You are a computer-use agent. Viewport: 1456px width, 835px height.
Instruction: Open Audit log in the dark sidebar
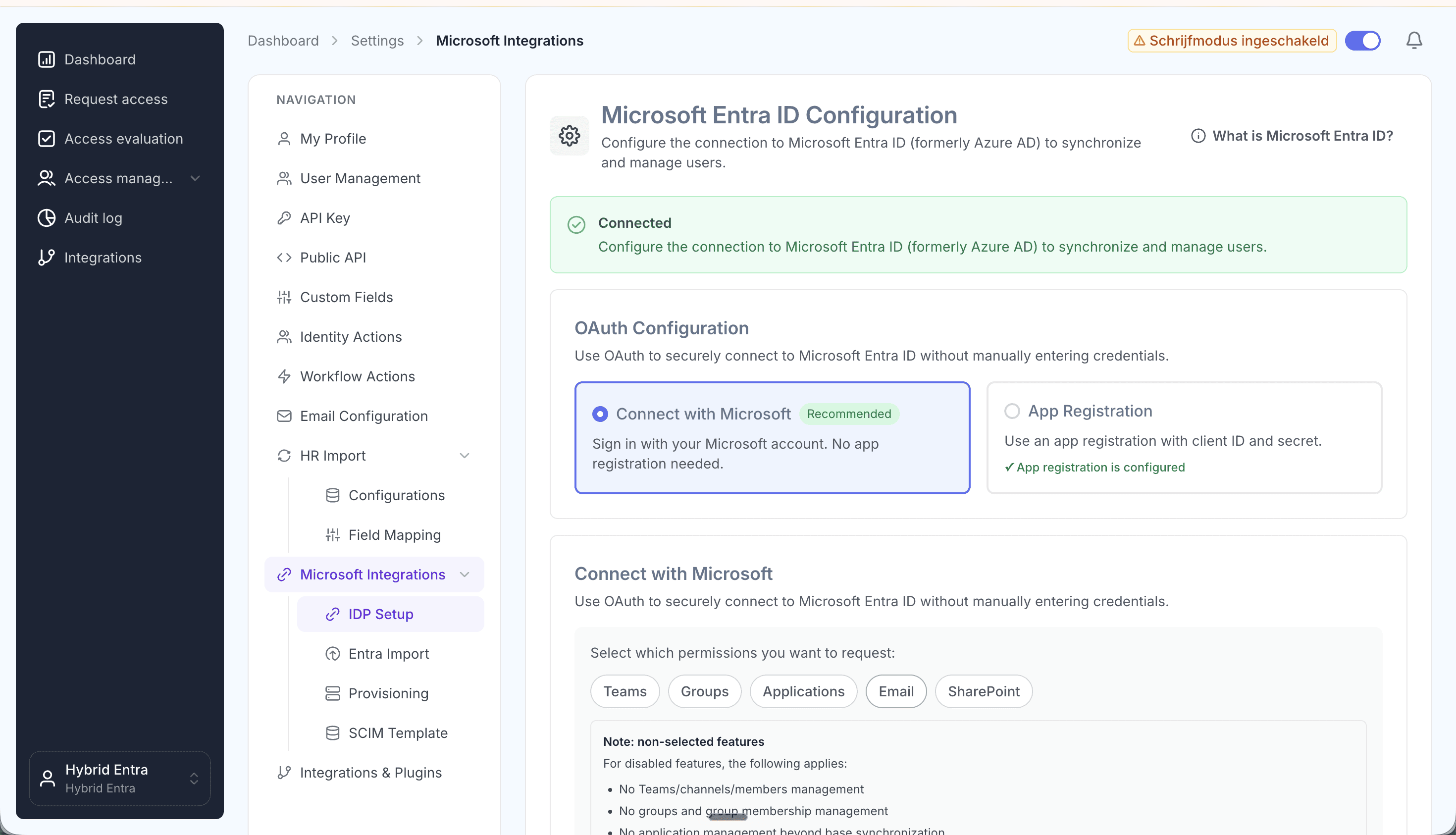coord(119,217)
